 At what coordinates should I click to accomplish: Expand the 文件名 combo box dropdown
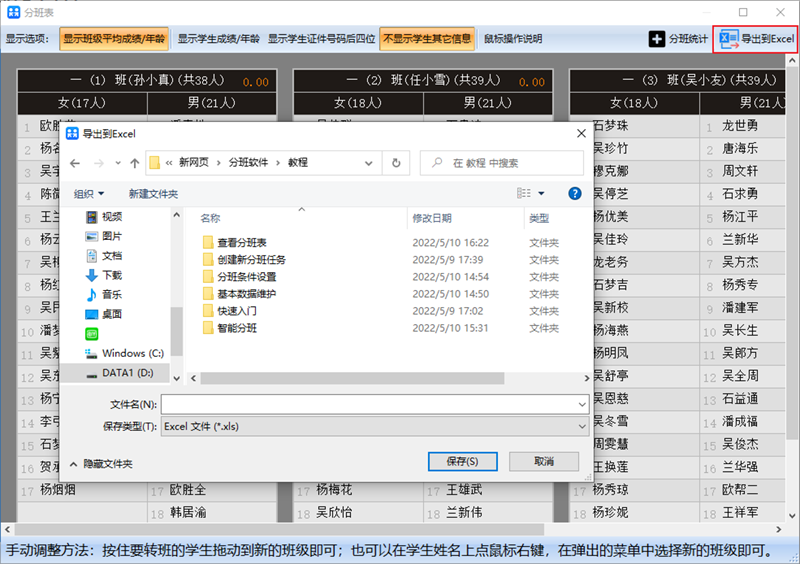point(582,404)
